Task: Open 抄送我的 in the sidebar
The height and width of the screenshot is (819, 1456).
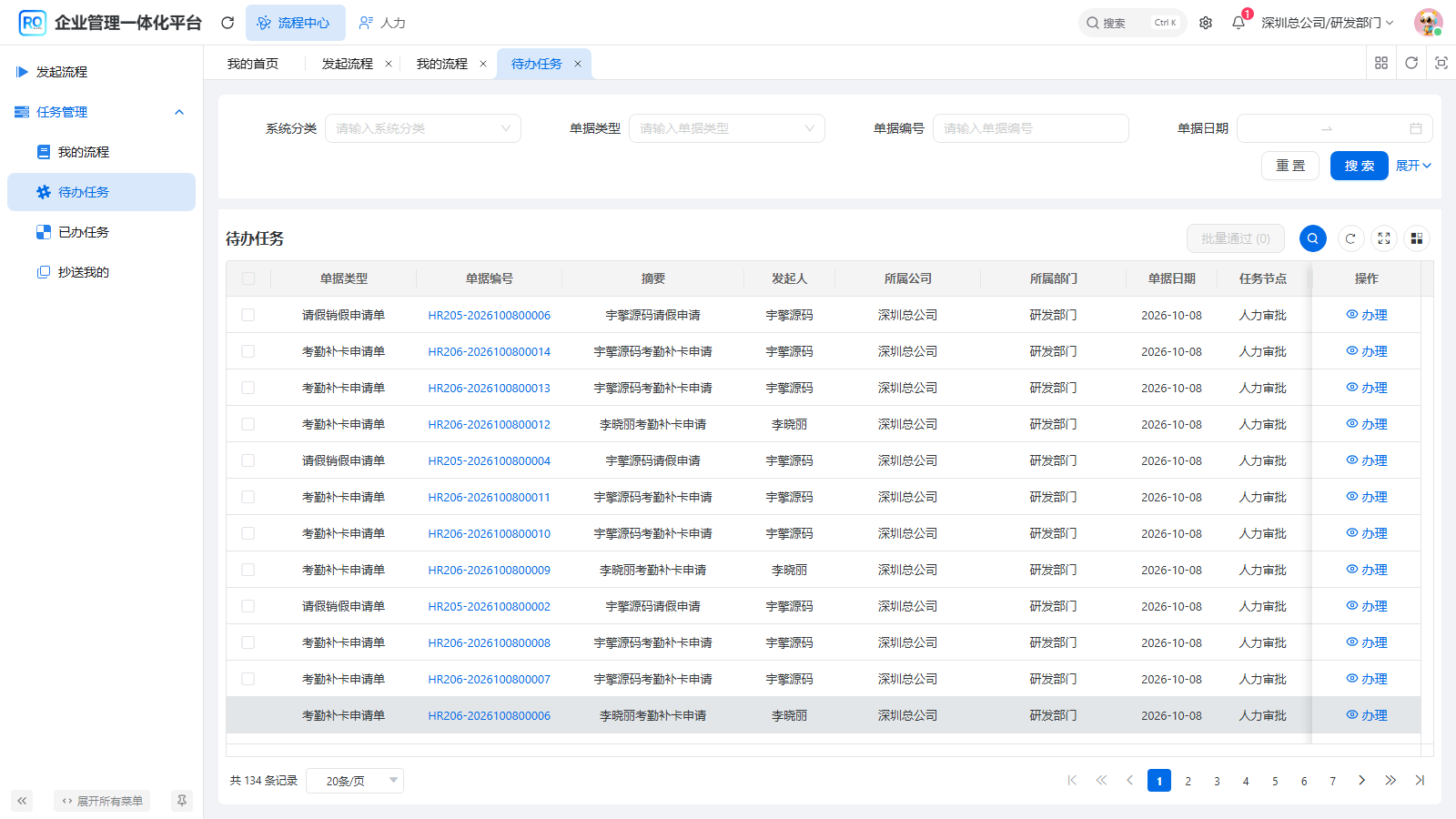Action: click(101, 272)
